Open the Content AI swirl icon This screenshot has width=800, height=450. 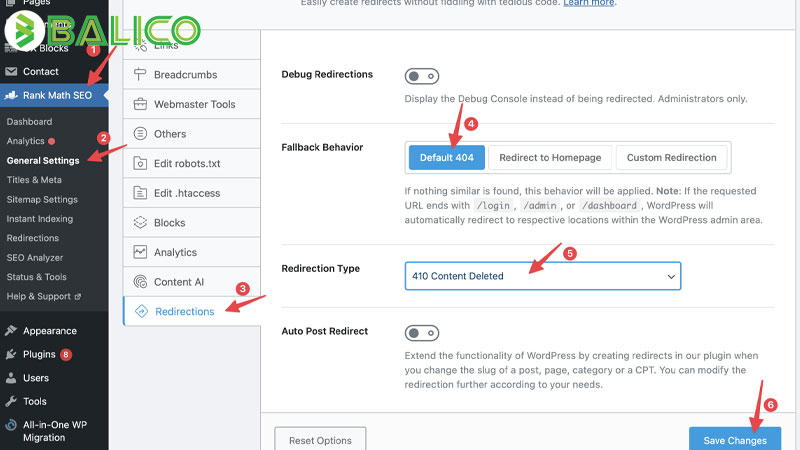(140, 282)
